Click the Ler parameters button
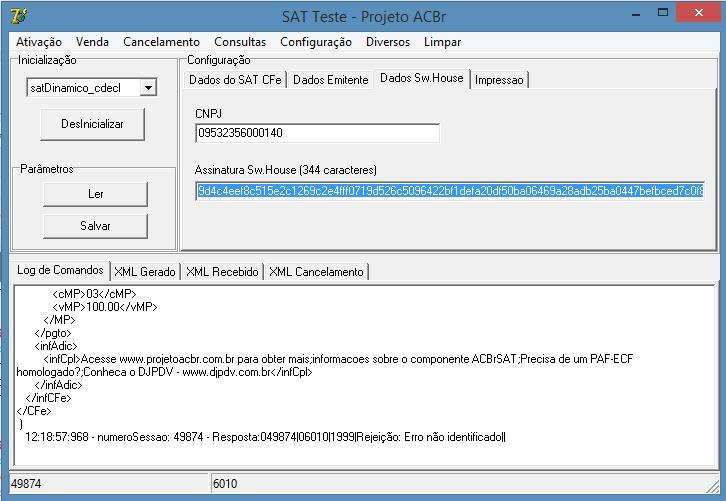Viewport: 726px width, 501px height. point(95,194)
